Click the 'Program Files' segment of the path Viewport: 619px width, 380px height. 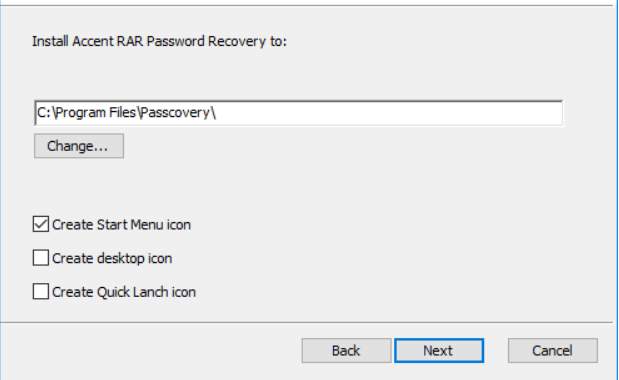96,113
